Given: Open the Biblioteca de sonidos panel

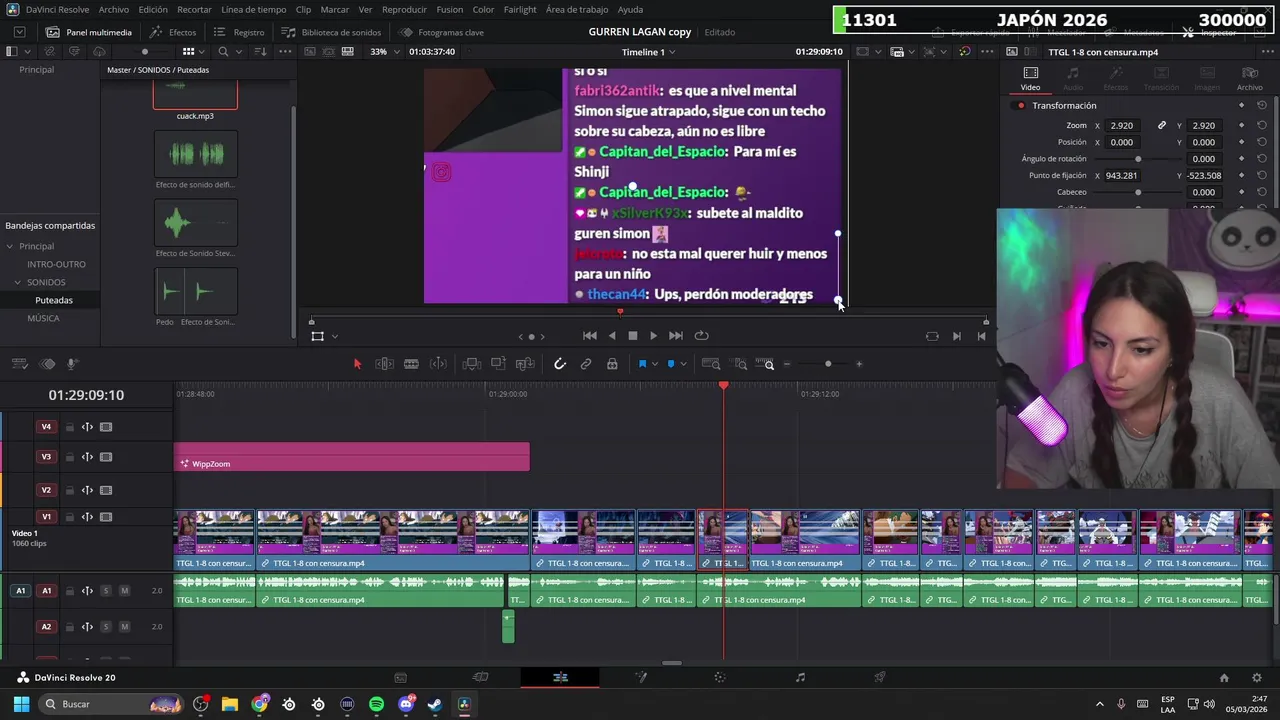Looking at the screenshot, I should [x=332, y=32].
